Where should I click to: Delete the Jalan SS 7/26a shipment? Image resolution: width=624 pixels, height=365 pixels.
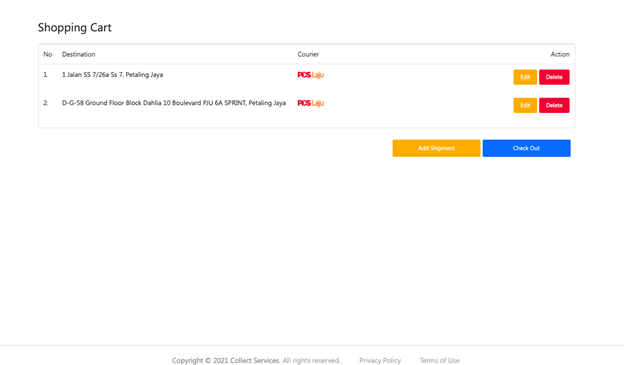[554, 77]
